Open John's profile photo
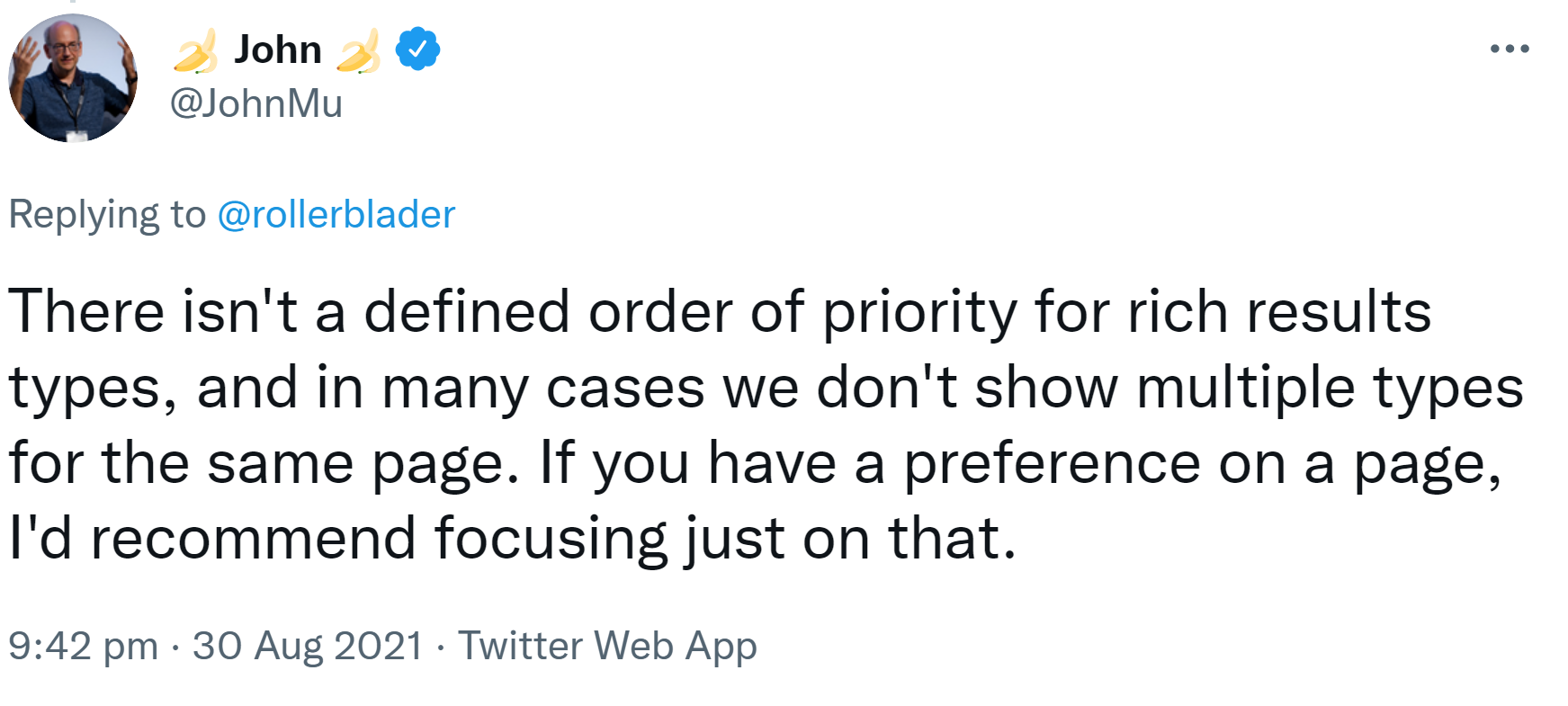The image size is (1568, 706). tap(73, 78)
